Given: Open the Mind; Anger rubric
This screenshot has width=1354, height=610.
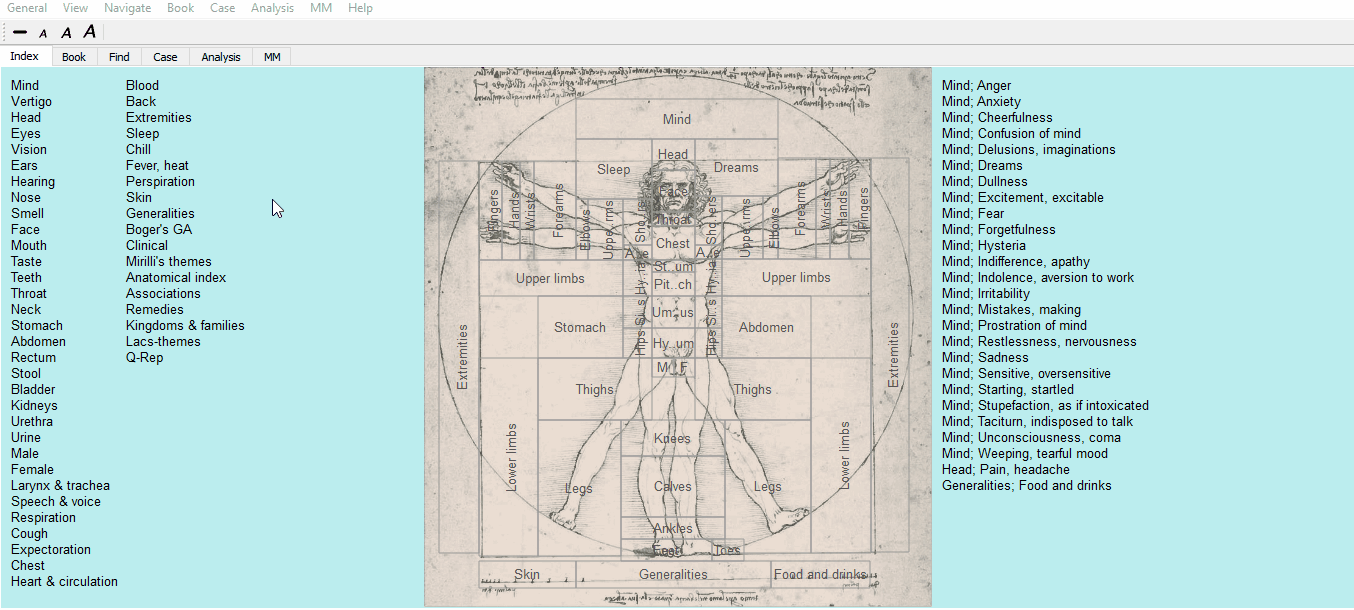Looking at the screenshot, I should 976,86.
